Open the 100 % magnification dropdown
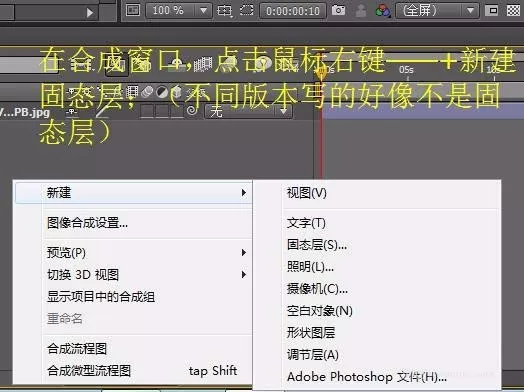The height and width of the screenshot is (392, 524). pyautogui.click(x=179, y=11)
